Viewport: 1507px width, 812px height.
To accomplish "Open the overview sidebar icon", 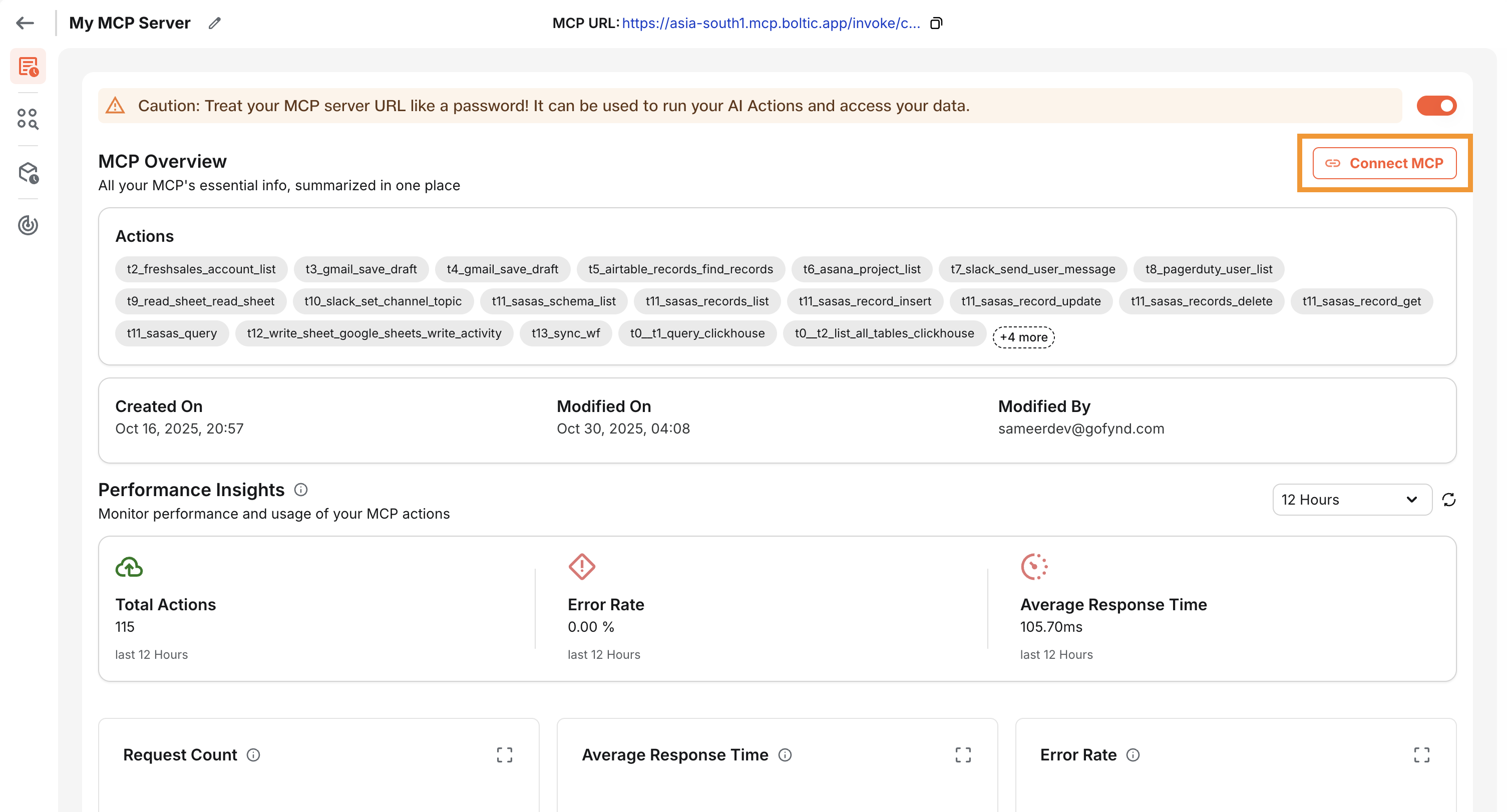I will point(28,66).
